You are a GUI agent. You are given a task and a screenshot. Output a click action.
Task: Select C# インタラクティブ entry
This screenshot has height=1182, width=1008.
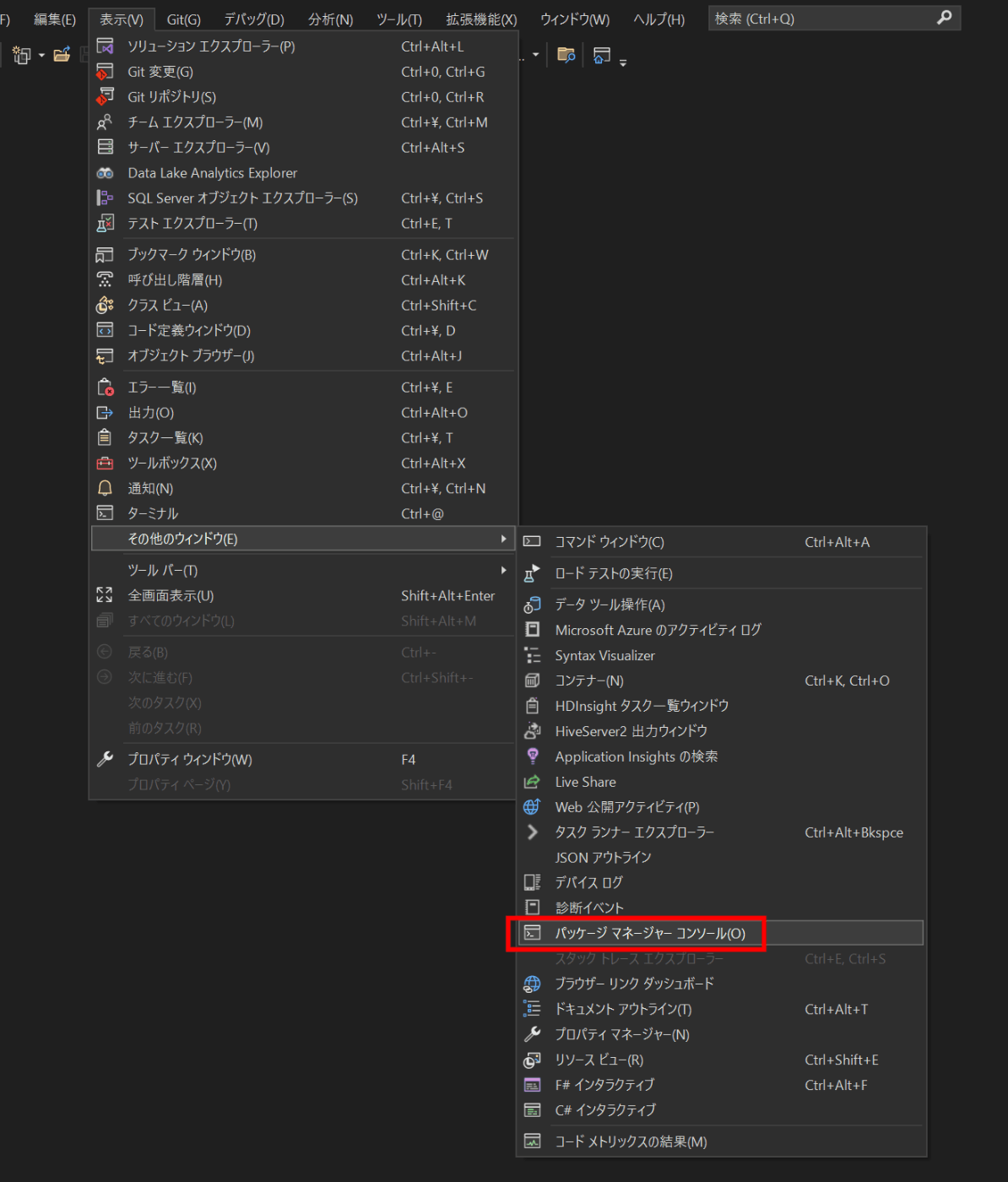[721, 1110]
